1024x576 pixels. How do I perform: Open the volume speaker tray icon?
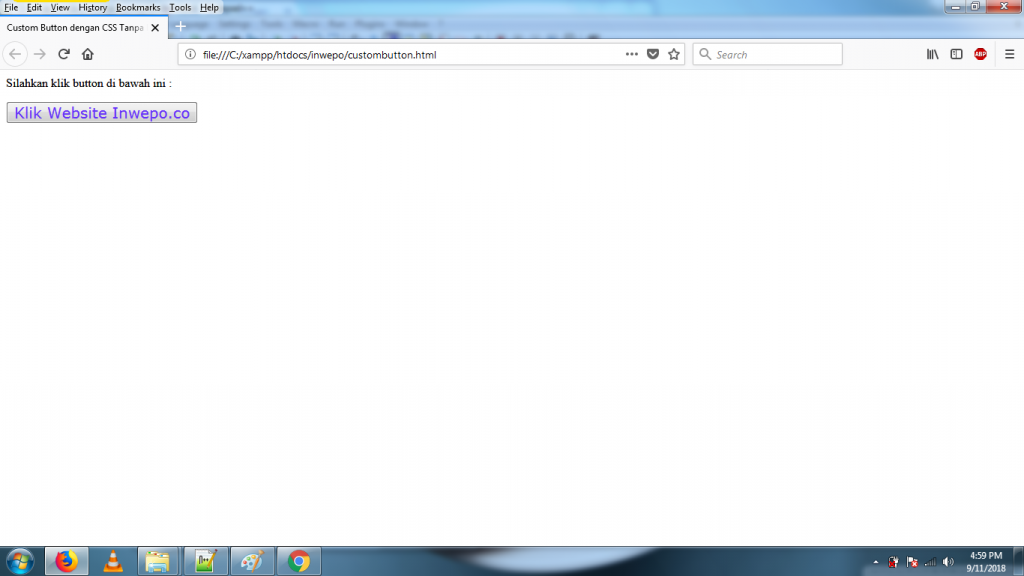tap(949, 562)
